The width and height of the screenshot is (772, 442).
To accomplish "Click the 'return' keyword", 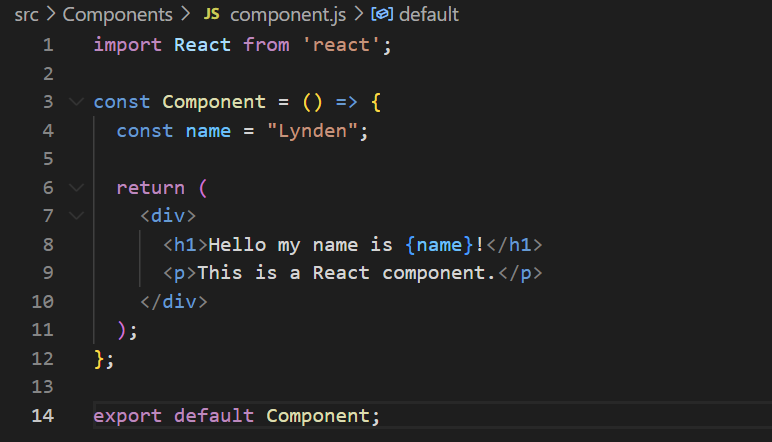I will pos(151,188).
